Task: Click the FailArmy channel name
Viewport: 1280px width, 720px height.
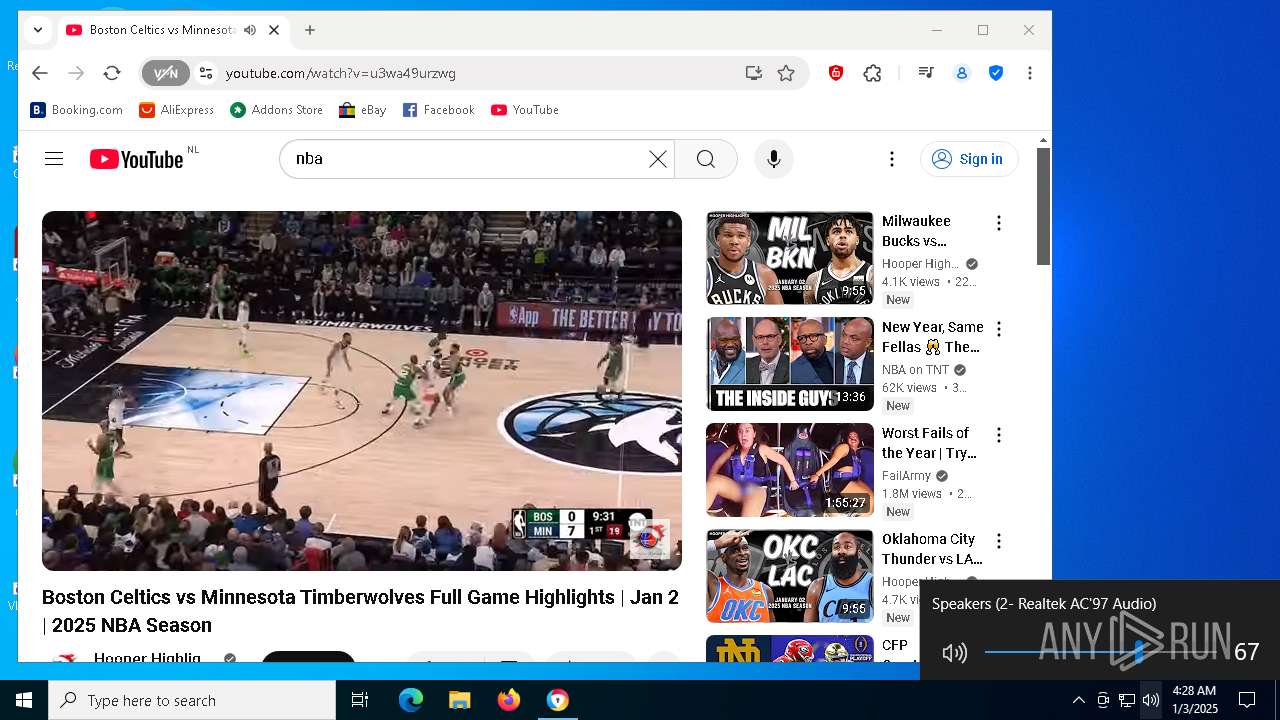Action: 906,476
